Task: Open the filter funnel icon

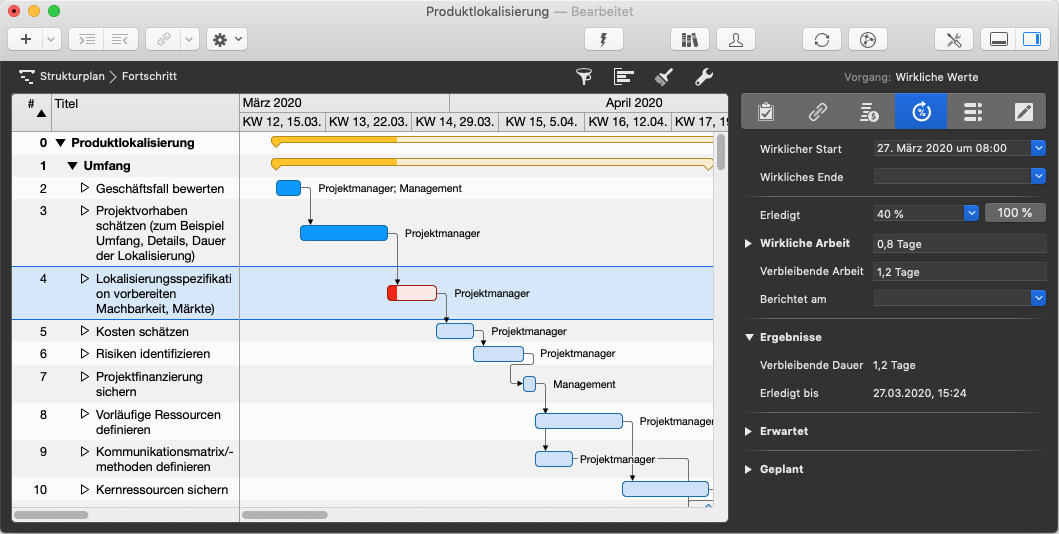Action: 584,76
